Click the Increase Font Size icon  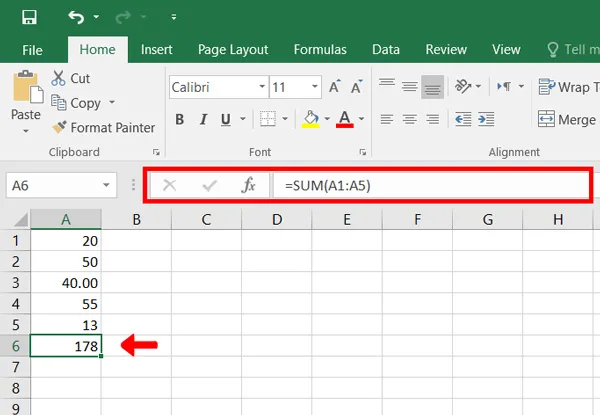(x=334, y=87)
